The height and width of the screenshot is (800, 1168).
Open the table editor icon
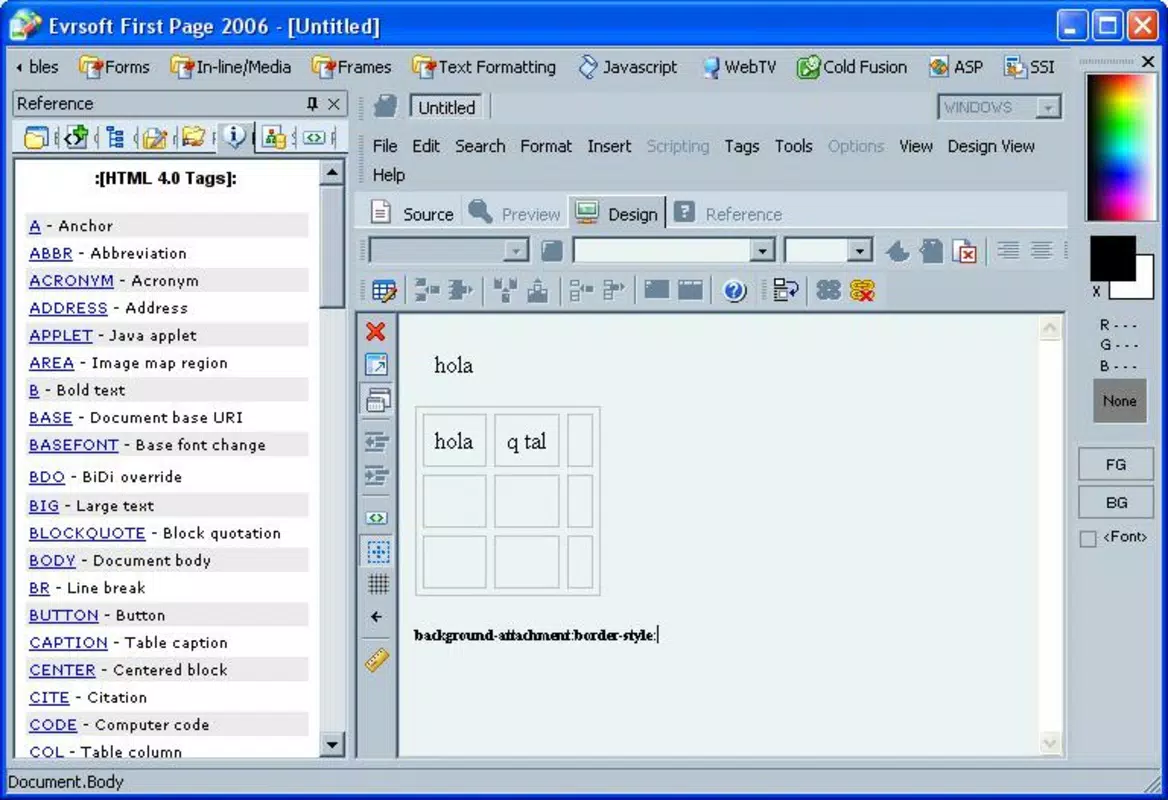[384, 291]
